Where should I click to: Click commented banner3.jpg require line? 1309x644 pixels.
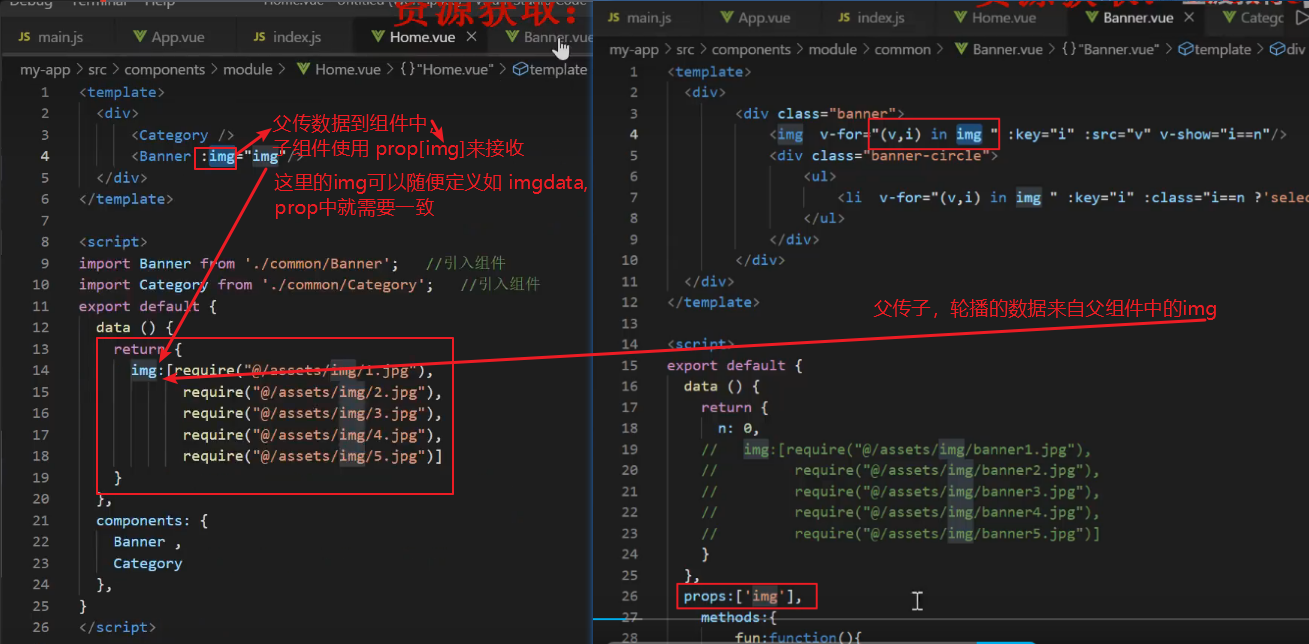coord(900,491)
